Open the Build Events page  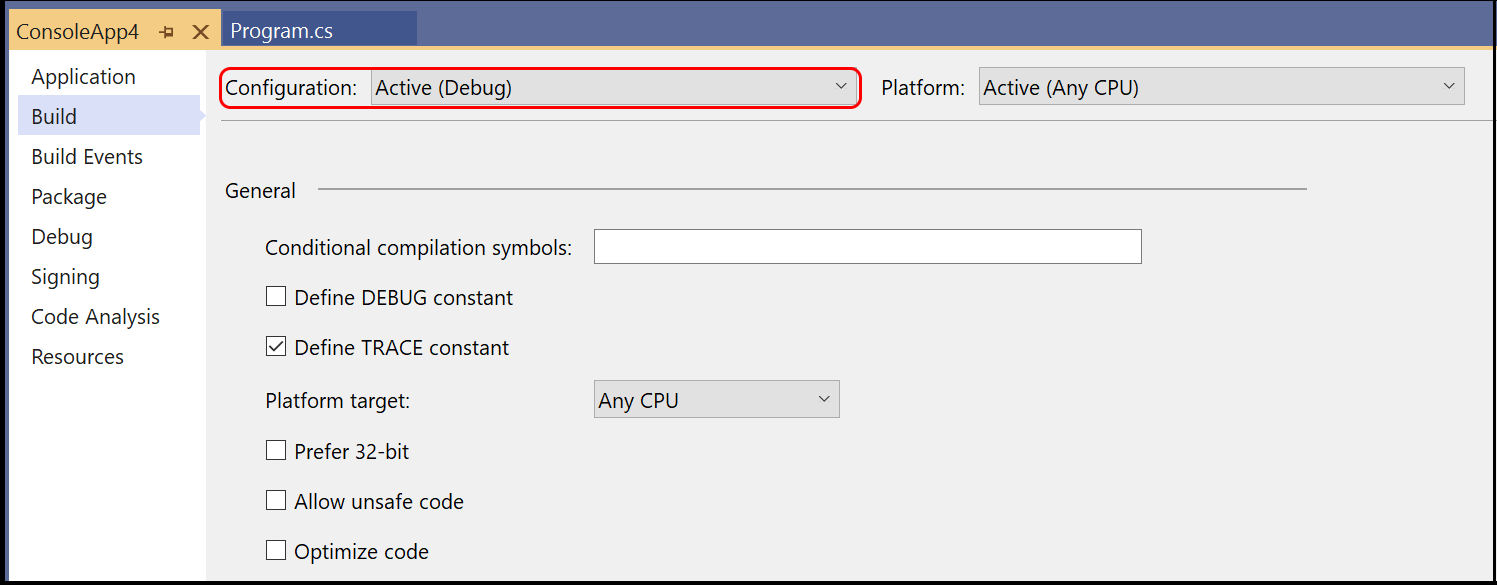tap(109, 157)
